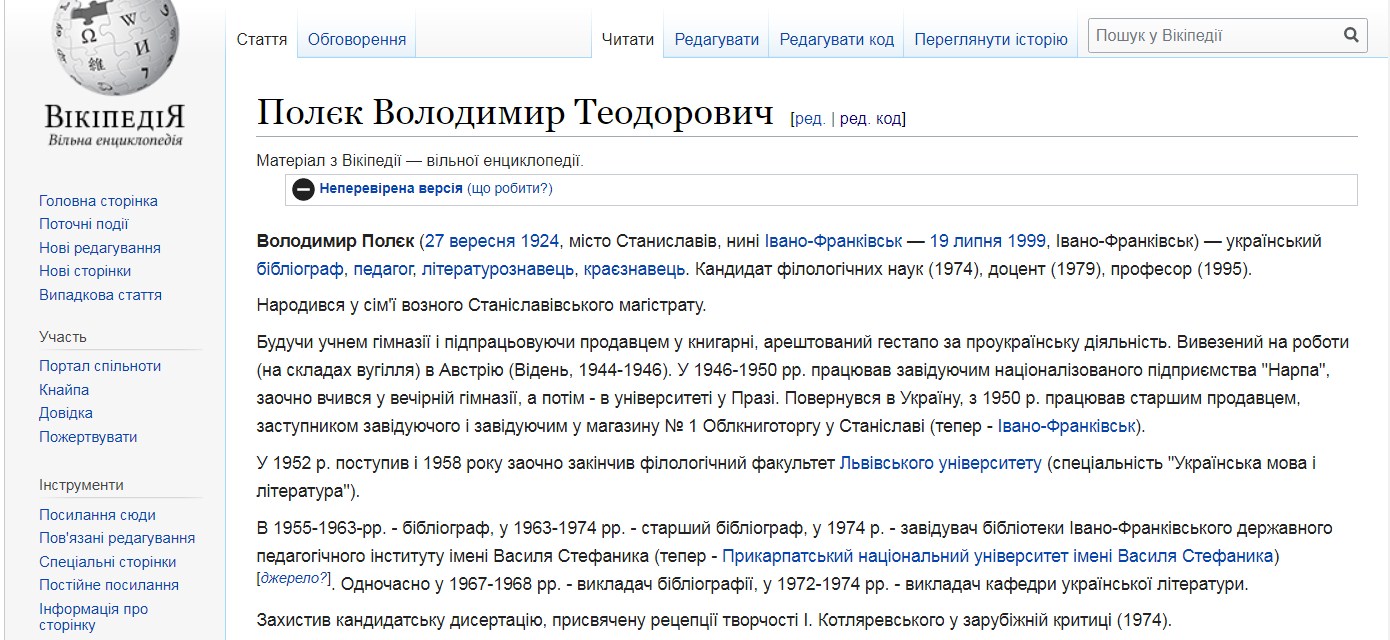Click the Неперевірена версія link

click(x=390, y=188)
